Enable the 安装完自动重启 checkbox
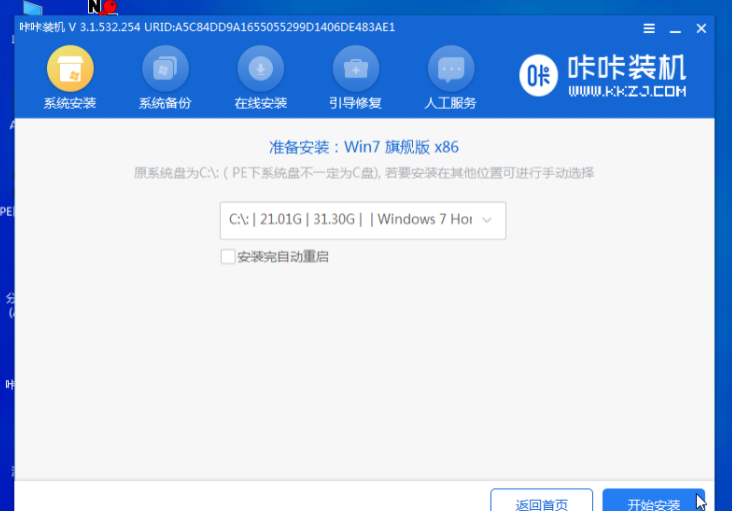 click(x=228, y=256)
